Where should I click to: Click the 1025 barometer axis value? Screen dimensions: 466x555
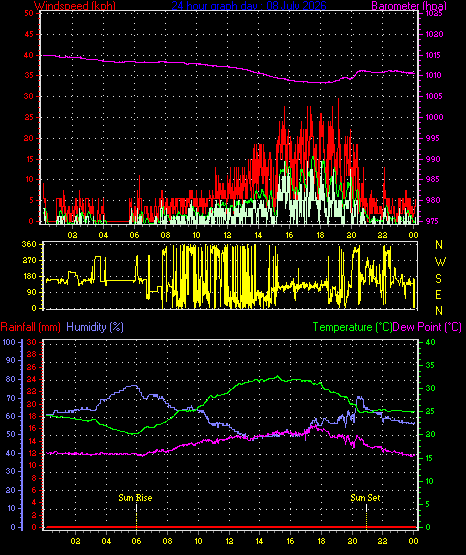(434, 13)
